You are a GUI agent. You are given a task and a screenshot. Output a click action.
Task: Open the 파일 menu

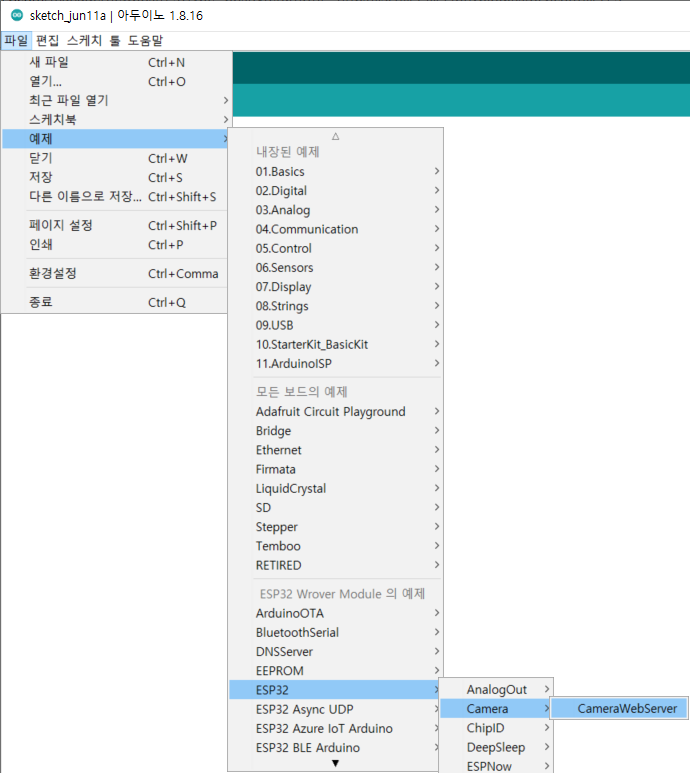[x=16, y=40]
